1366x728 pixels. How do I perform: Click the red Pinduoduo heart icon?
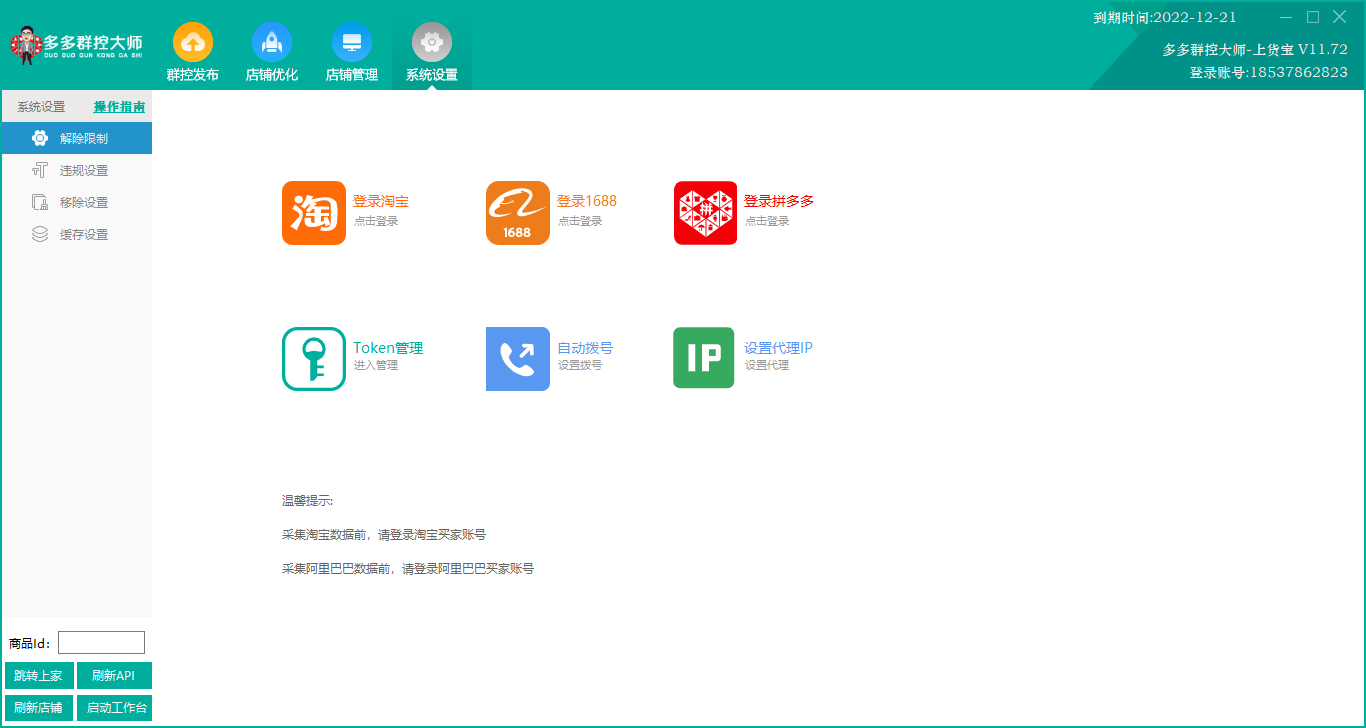point(705,213)
